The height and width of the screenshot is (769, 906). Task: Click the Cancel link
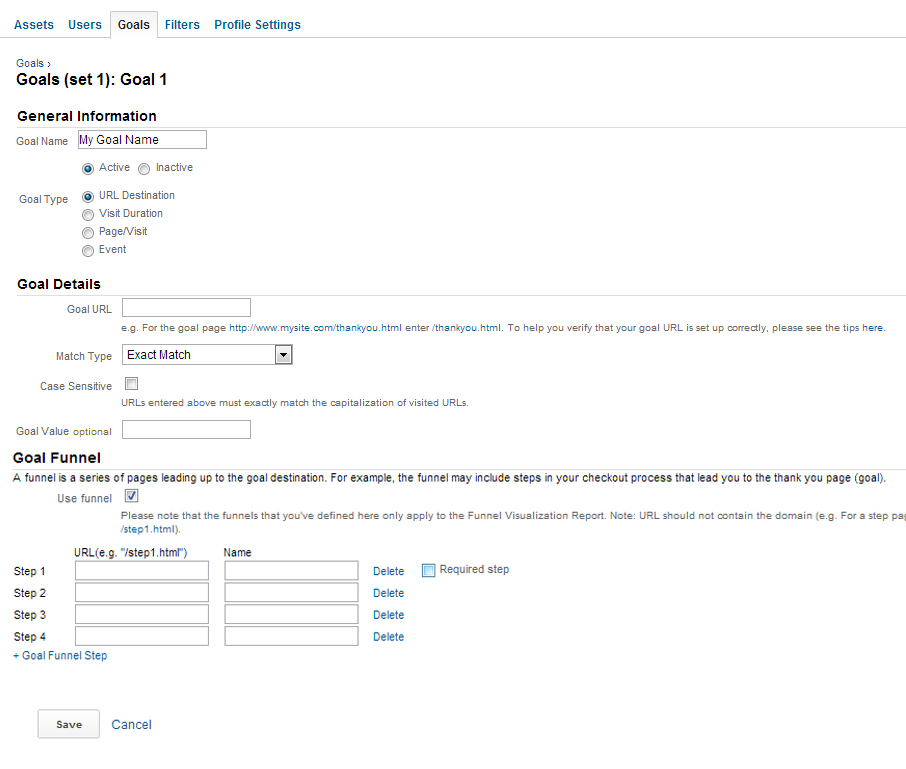(131, 724)
